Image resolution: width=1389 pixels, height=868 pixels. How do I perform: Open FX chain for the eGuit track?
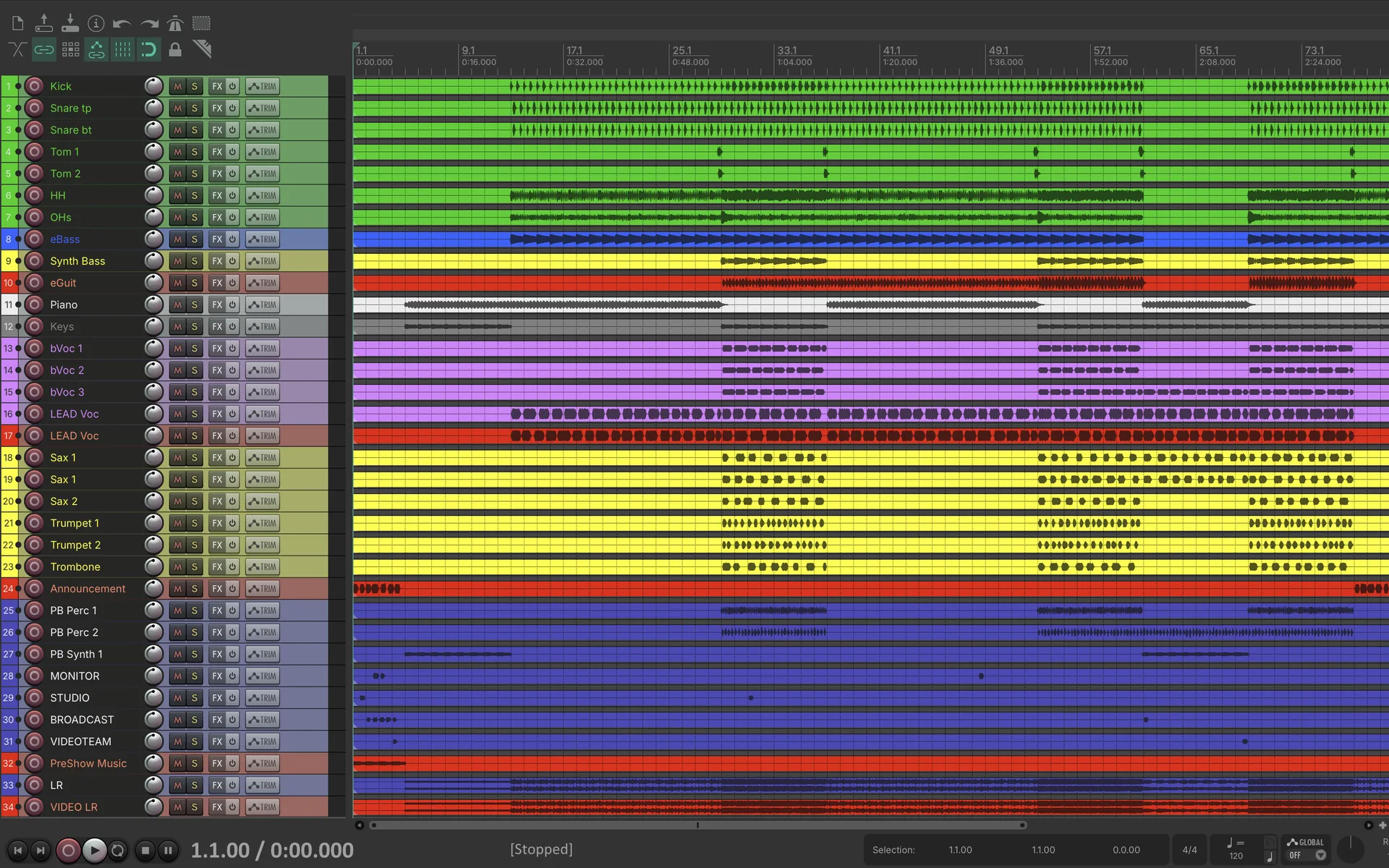coord(217,283)
